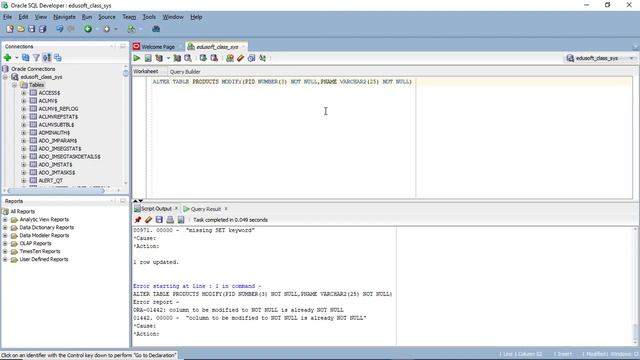Open the File menu

click(x=7, y=17)
